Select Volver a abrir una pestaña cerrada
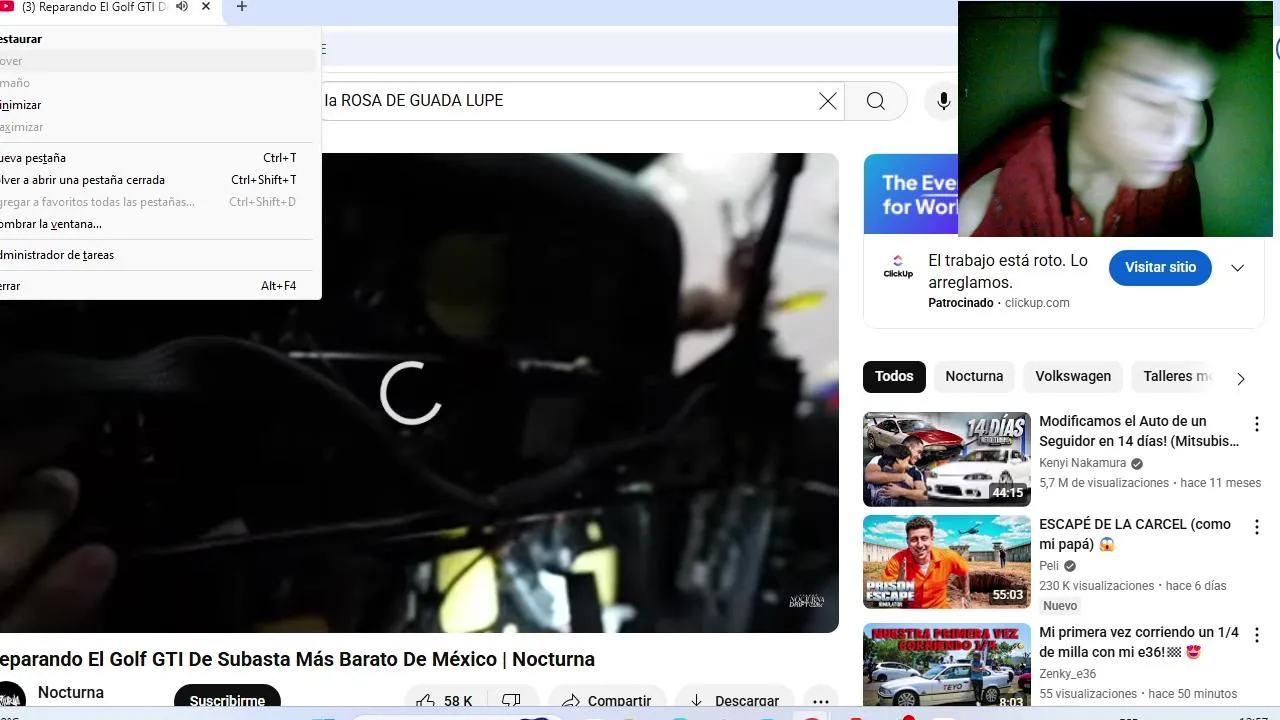The width and height of the screenshot is (1280, 720). [158, 180]
